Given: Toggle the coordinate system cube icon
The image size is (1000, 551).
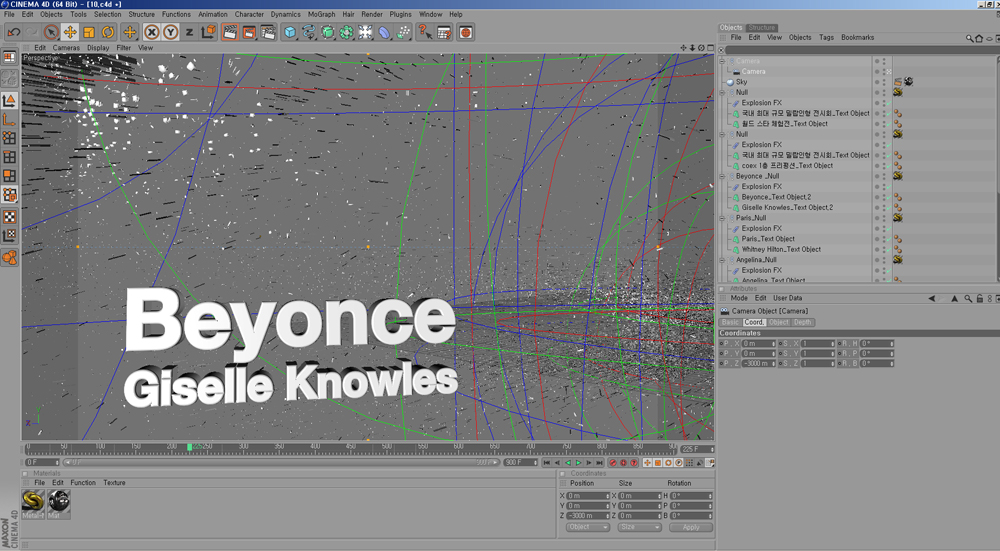Looking at the screenshot, I should coord(209,32).
